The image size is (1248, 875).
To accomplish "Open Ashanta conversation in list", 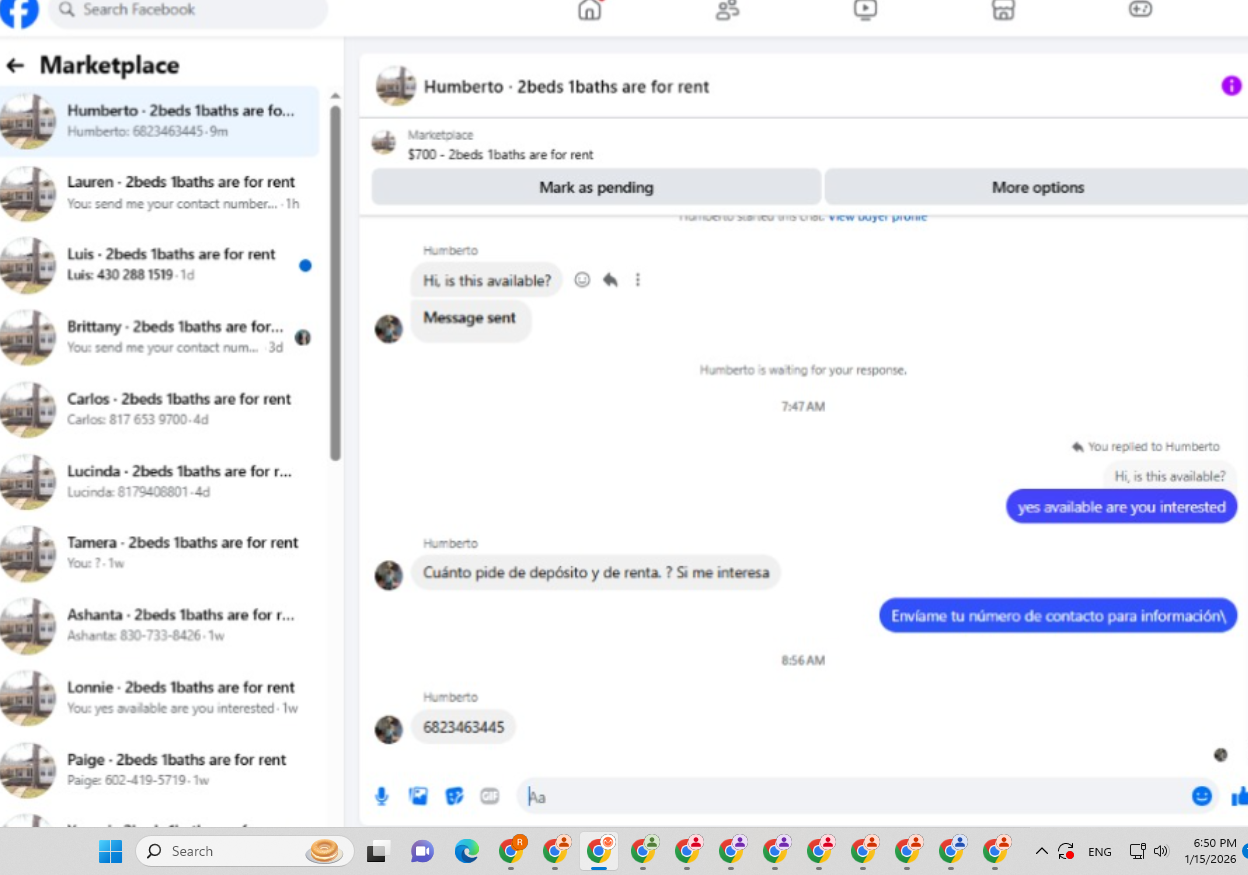I will coord(160,625).
